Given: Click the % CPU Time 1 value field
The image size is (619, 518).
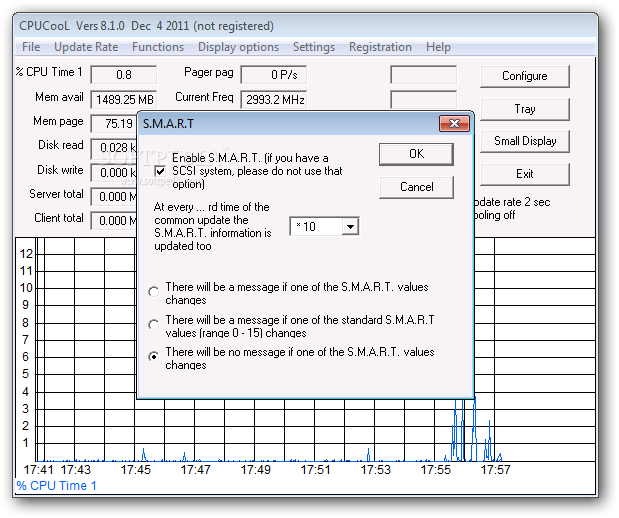Looking at the screenshot, I should [124, 75].
